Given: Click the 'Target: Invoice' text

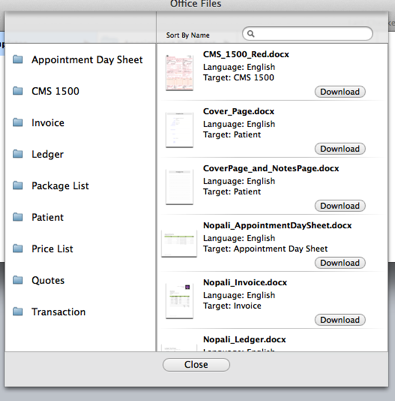Looking at the screenshot, I should coord(232,306).
